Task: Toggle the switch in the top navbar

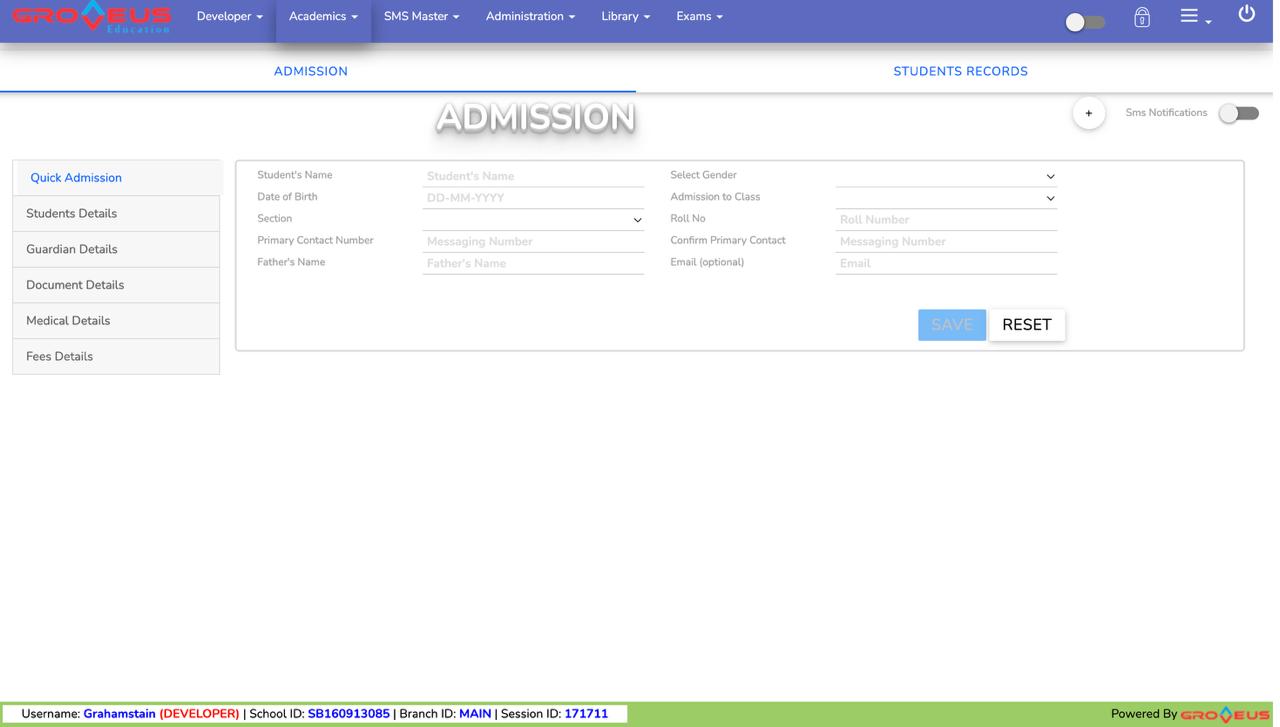Action: (x=1084, y=22)
